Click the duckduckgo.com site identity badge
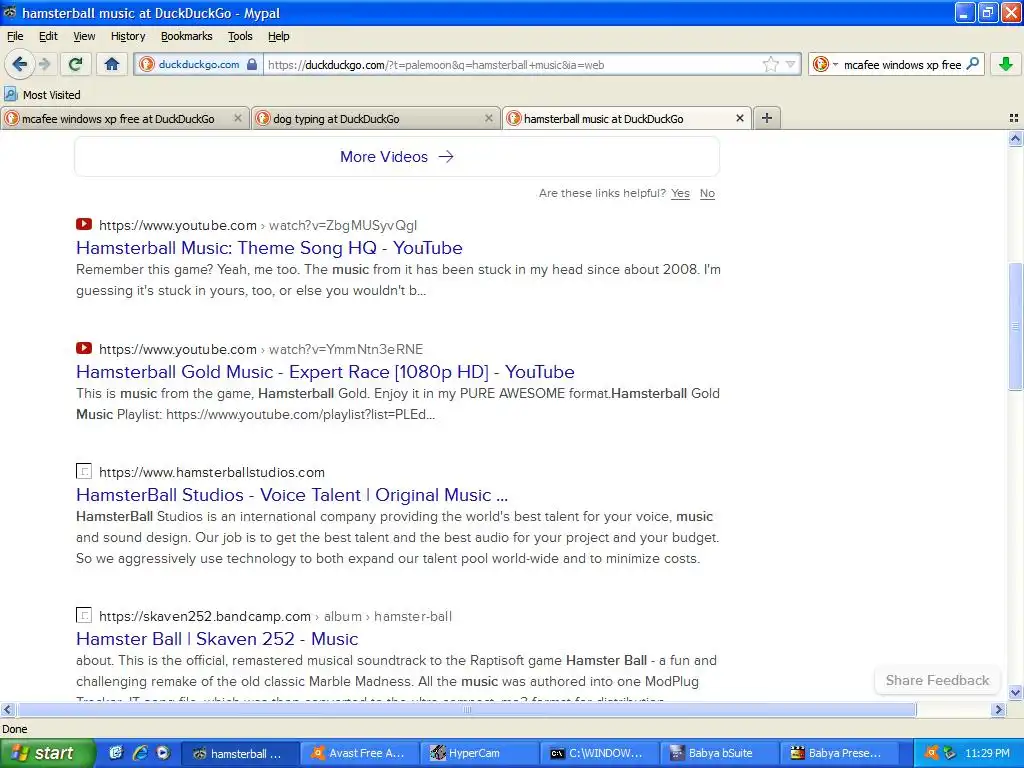Viewport: 1024px width, 768px height. coord(199,64)
